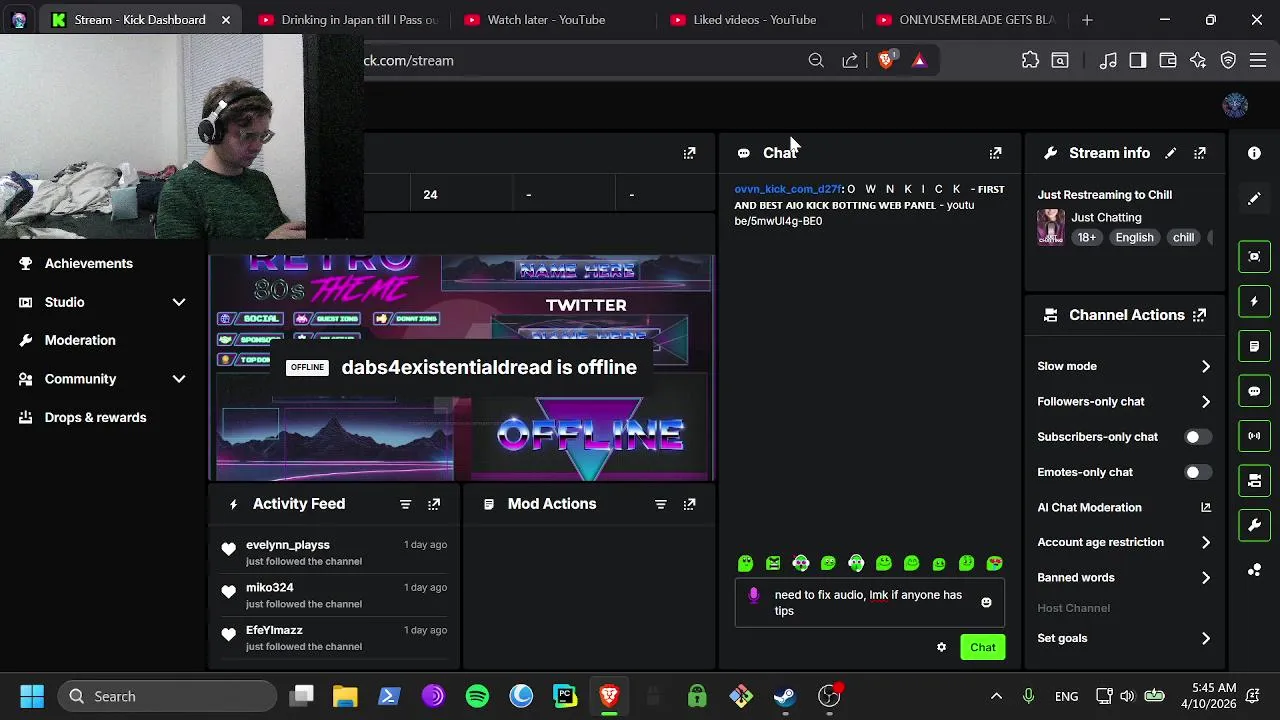Viewport: 1280px width, 720px height.
Task: Open the Mod Actions filter icon
Action: (660, 504)
